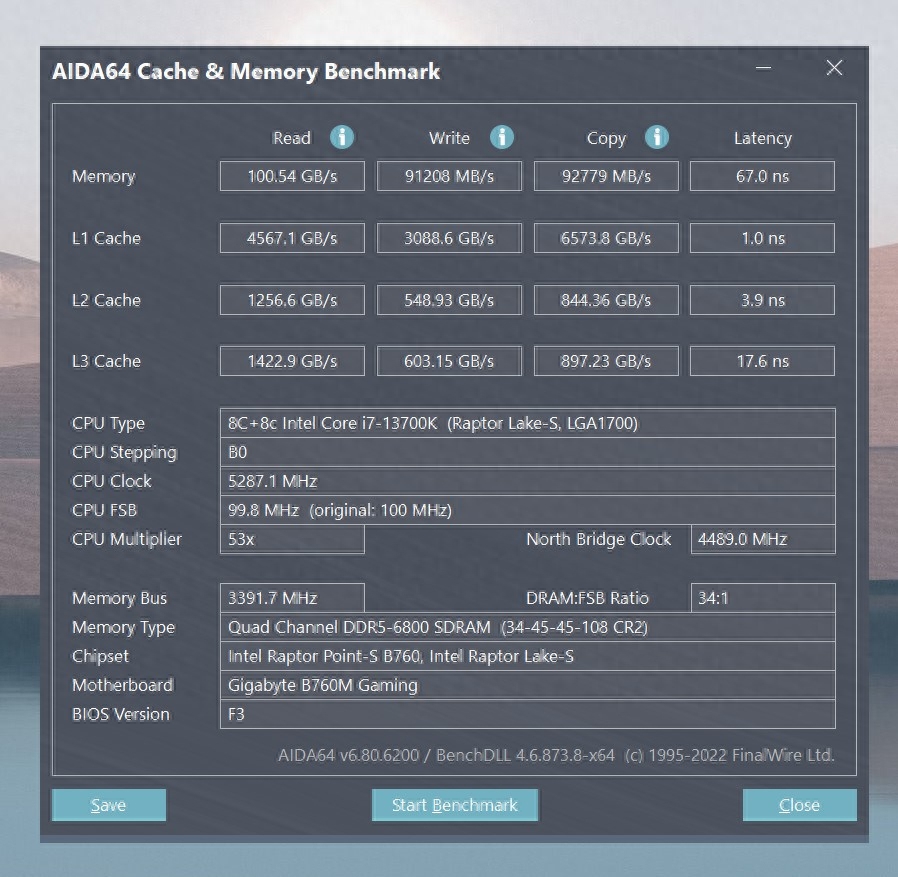Click the BIOS Version label

pos(121,715)
